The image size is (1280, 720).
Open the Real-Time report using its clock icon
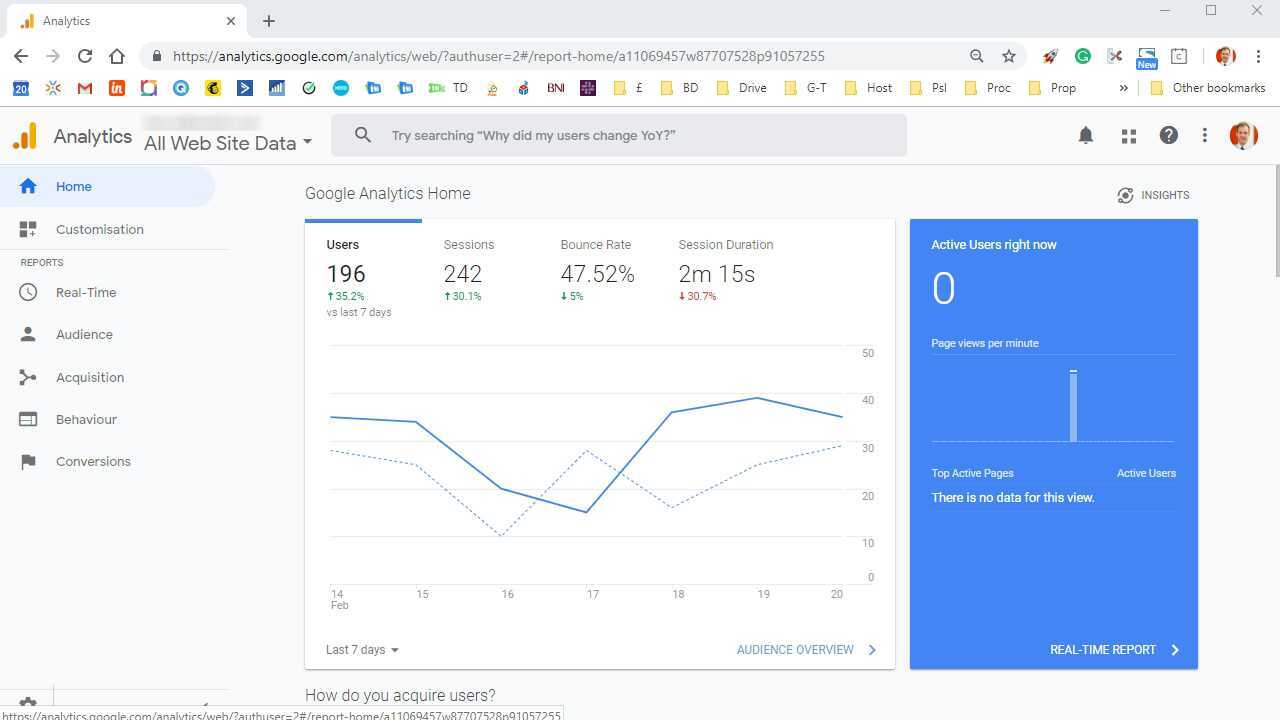click(28, 292)
